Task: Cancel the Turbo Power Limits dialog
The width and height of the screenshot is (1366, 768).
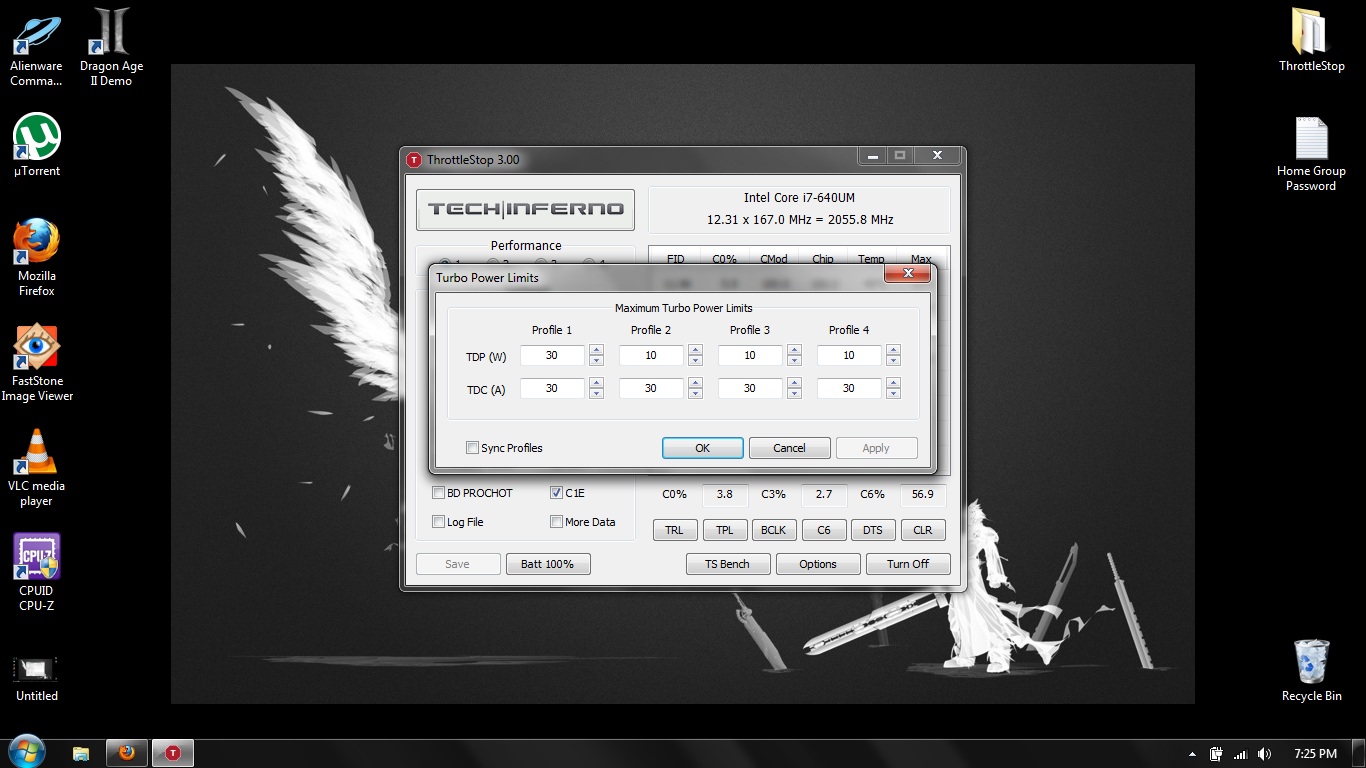Action: coord(789,448)
